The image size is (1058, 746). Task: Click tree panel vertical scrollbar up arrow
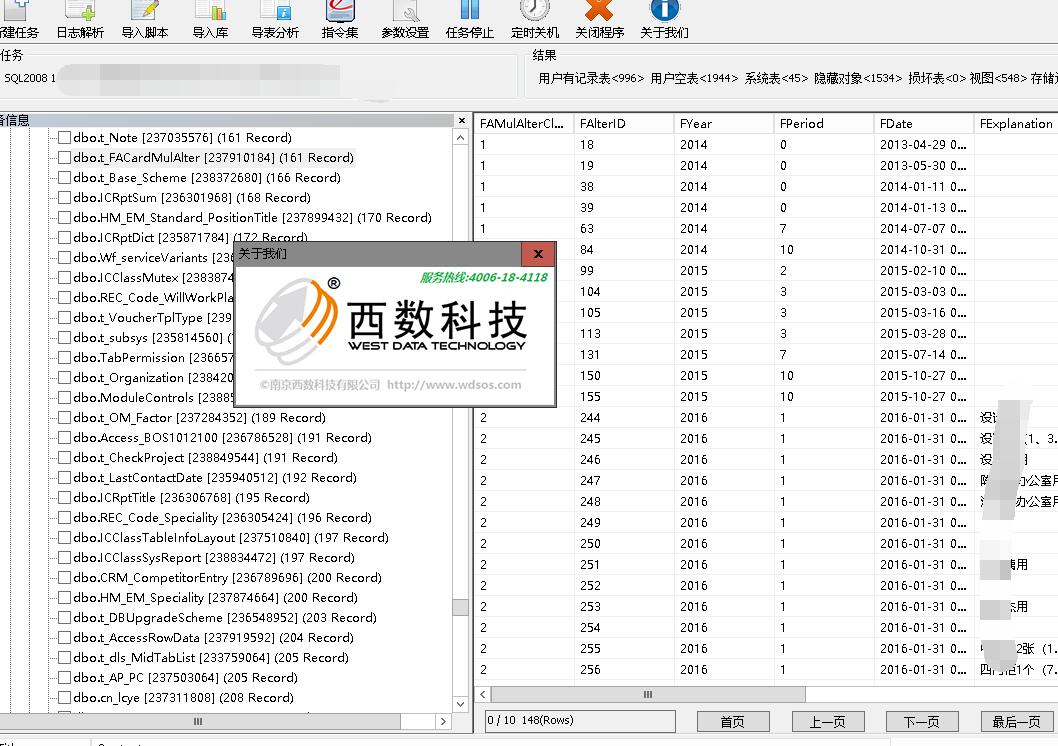click(x=461, y=138)
